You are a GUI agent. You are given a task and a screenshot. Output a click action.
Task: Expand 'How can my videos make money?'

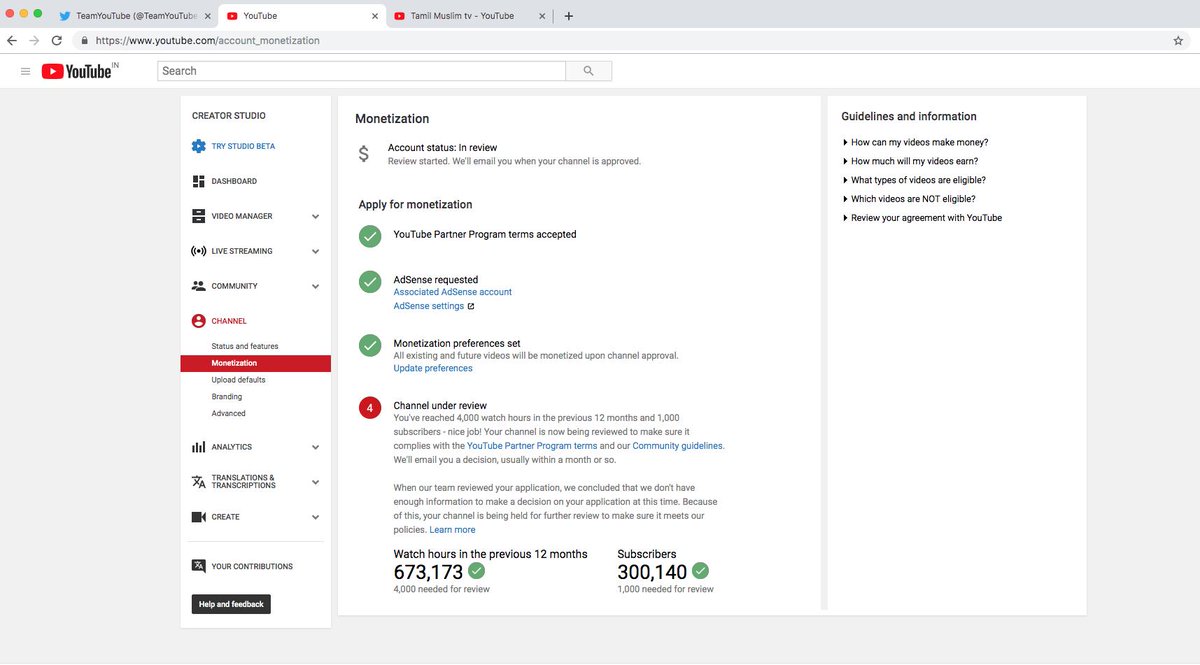coord(916,142)
